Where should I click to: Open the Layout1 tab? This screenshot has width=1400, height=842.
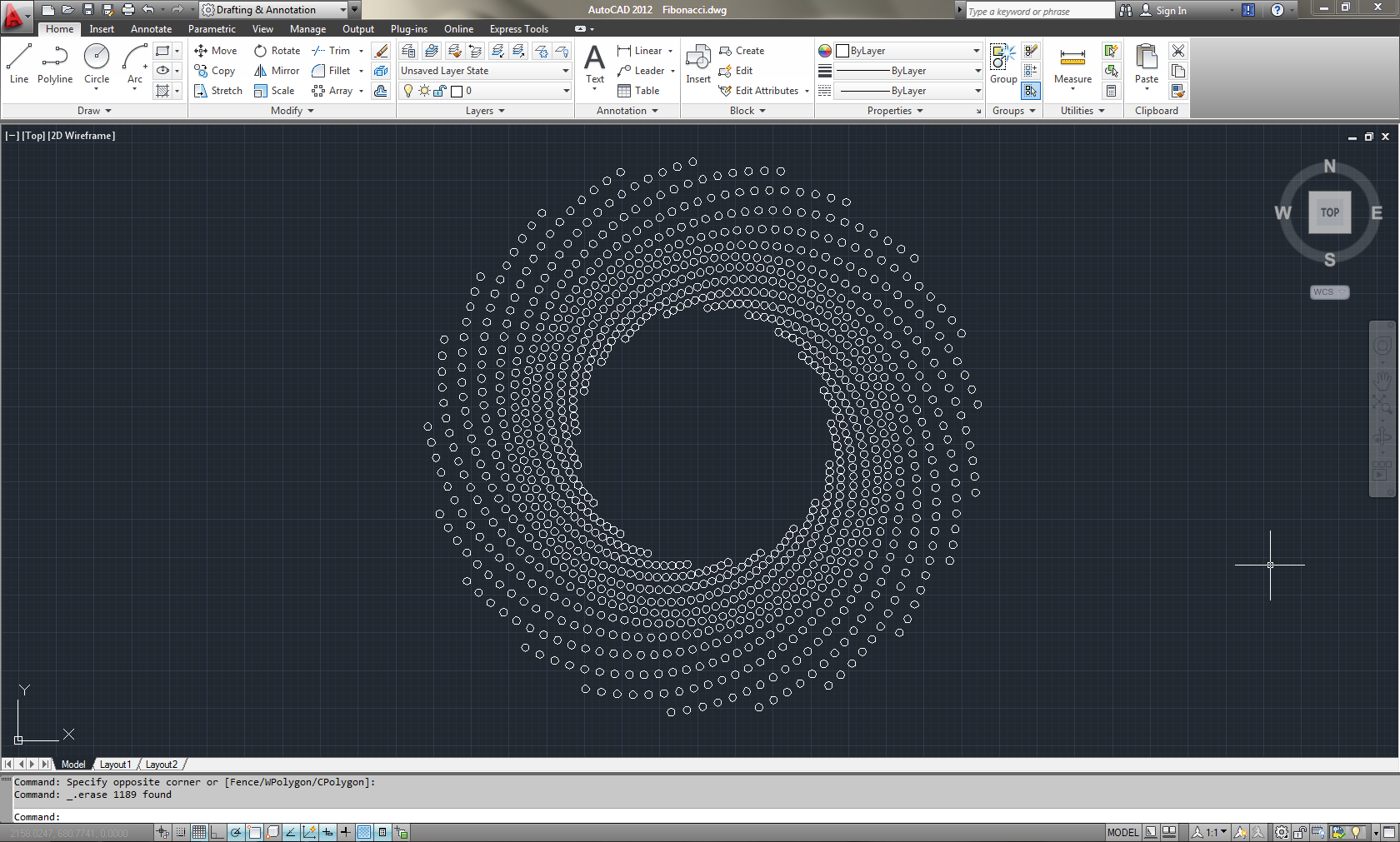pos(115,764)
